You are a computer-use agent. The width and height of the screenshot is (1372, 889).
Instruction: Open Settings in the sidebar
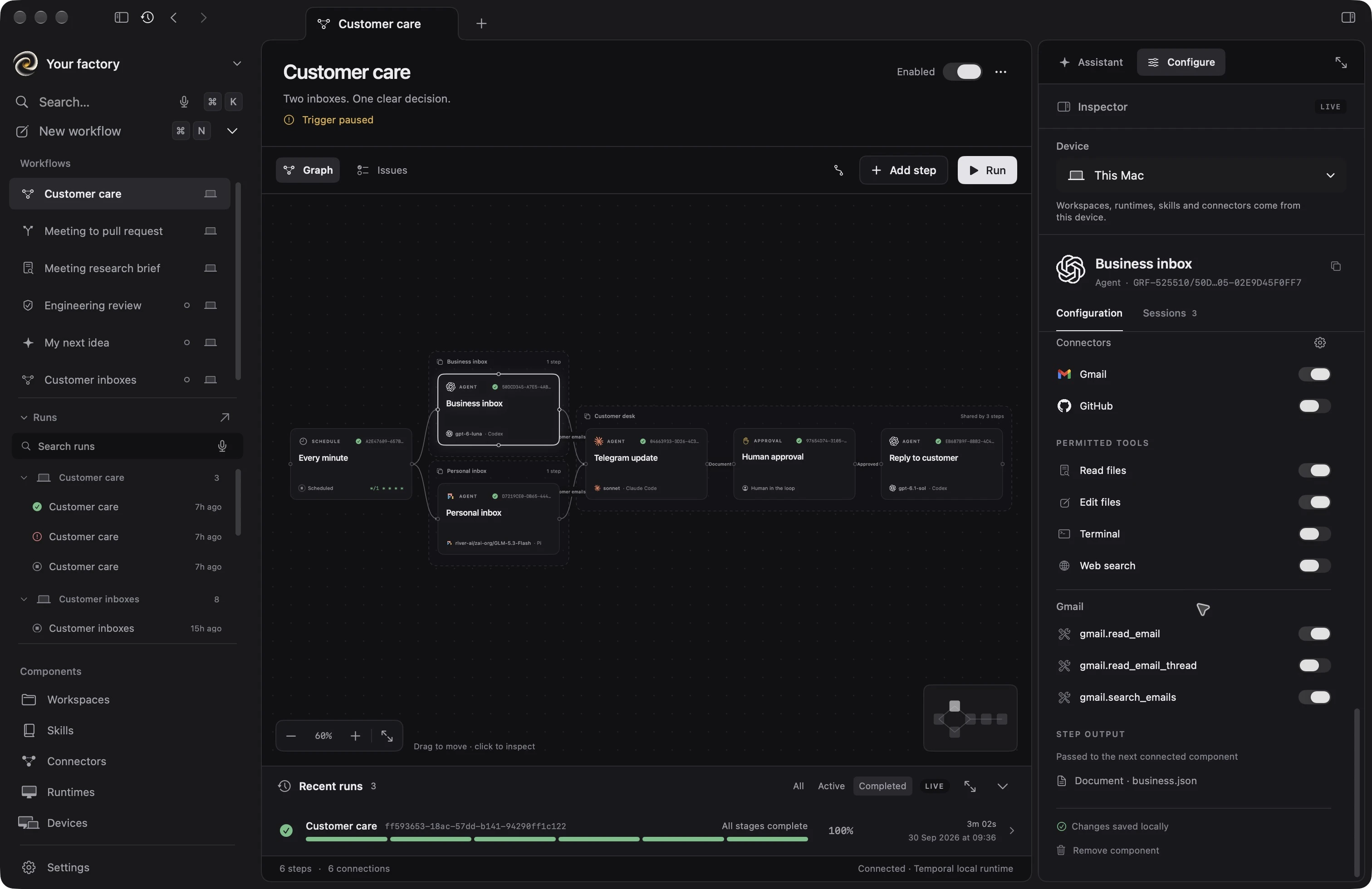[68, 867]
